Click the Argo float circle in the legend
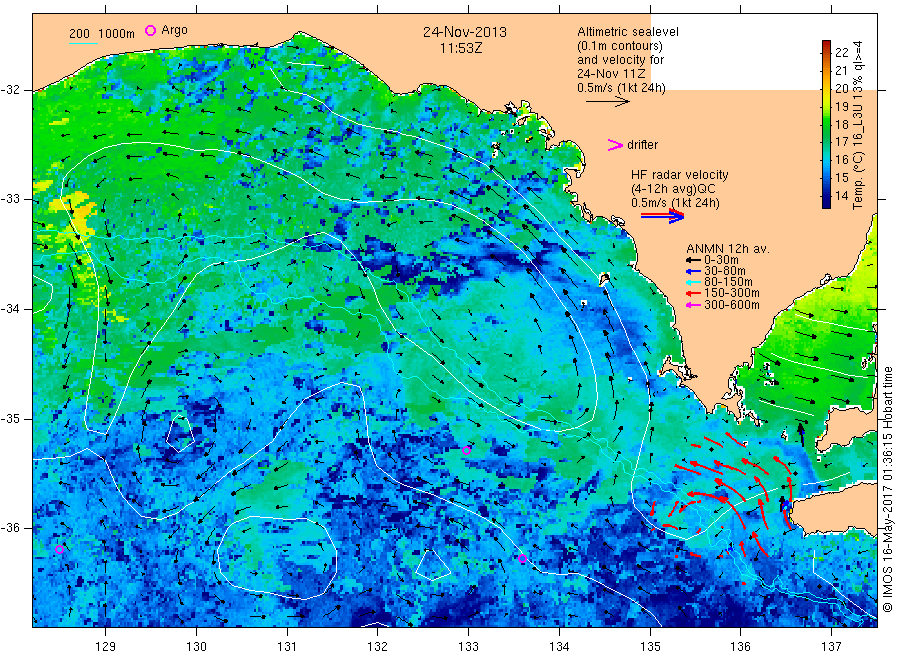Screen dimensions: 900x660 tap(150, 30)
